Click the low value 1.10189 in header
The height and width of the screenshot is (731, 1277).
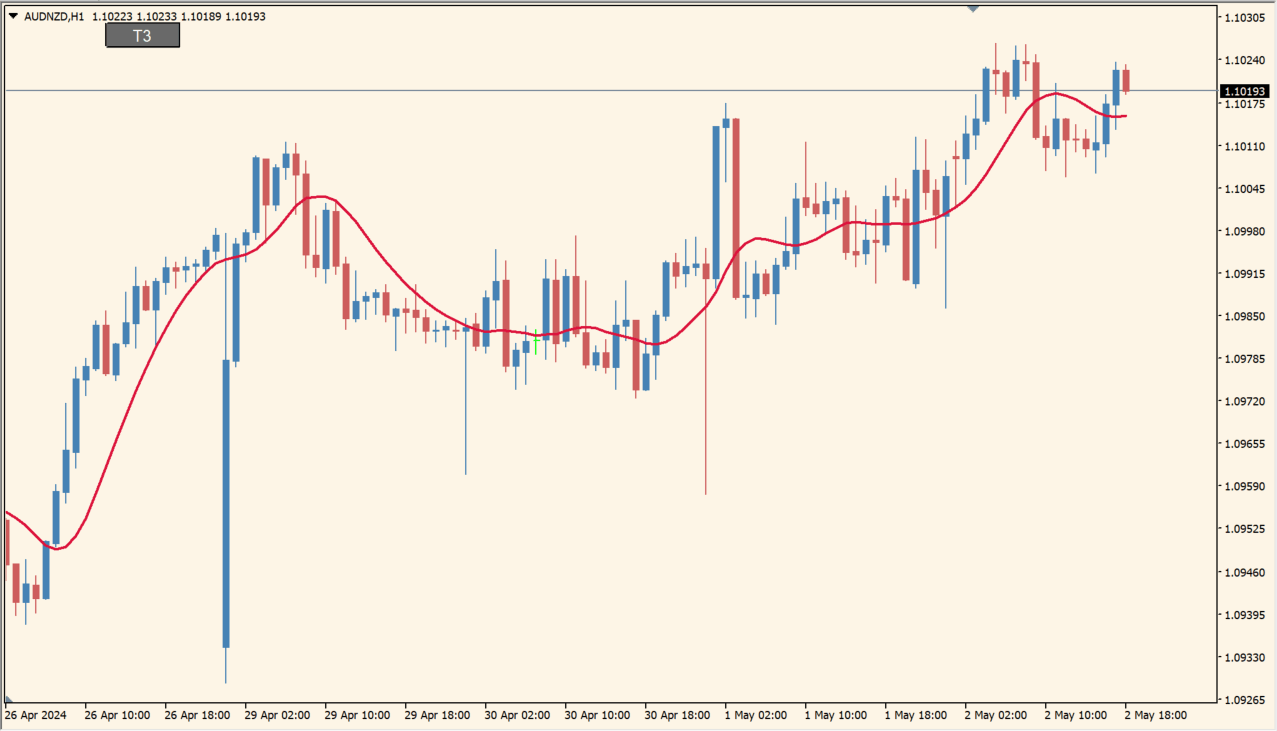[201, 16]
